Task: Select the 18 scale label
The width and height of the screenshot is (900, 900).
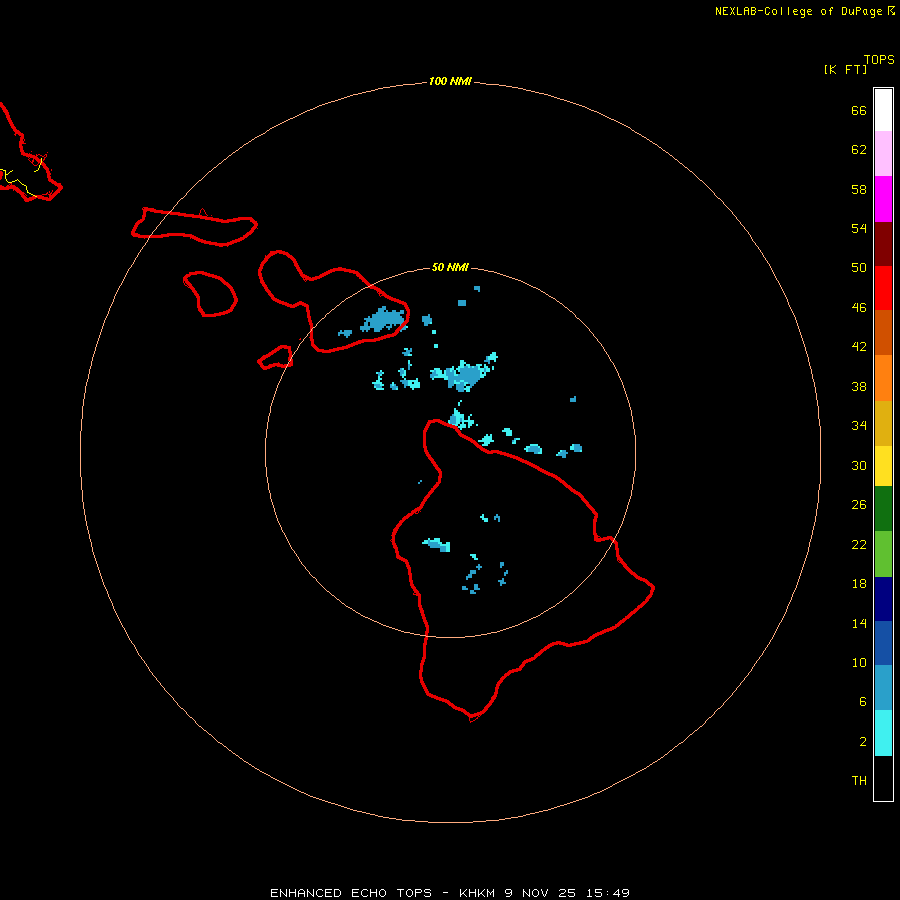Action: tap(859, 584)
